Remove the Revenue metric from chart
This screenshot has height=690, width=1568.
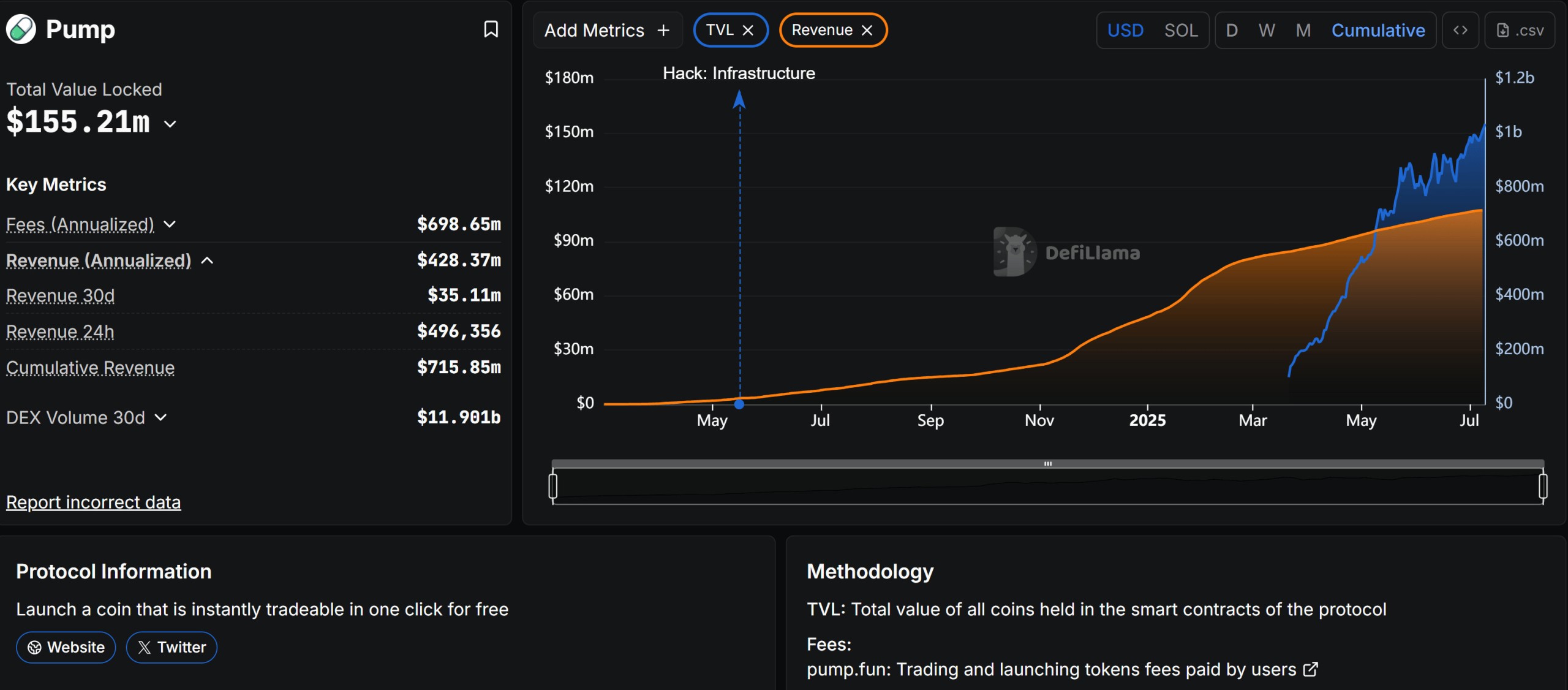coord(867,29)
